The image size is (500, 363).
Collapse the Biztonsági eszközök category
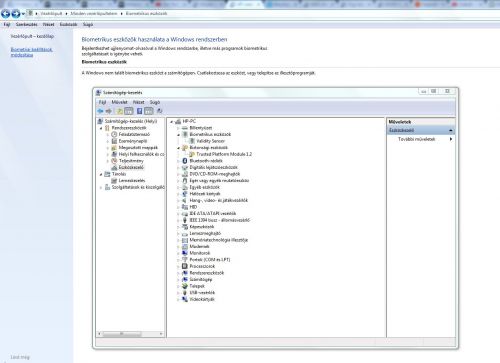pos(178,148)
